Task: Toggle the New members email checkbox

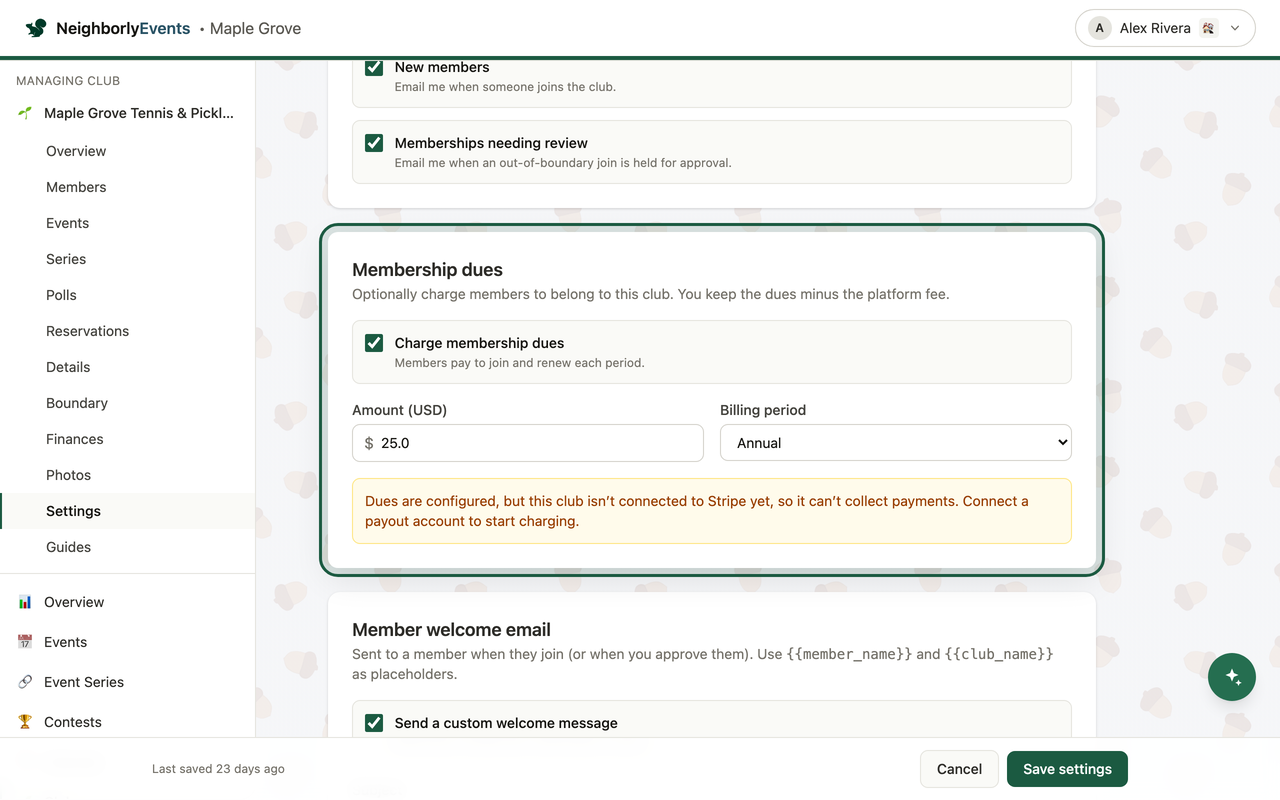Action: [374, 67]
